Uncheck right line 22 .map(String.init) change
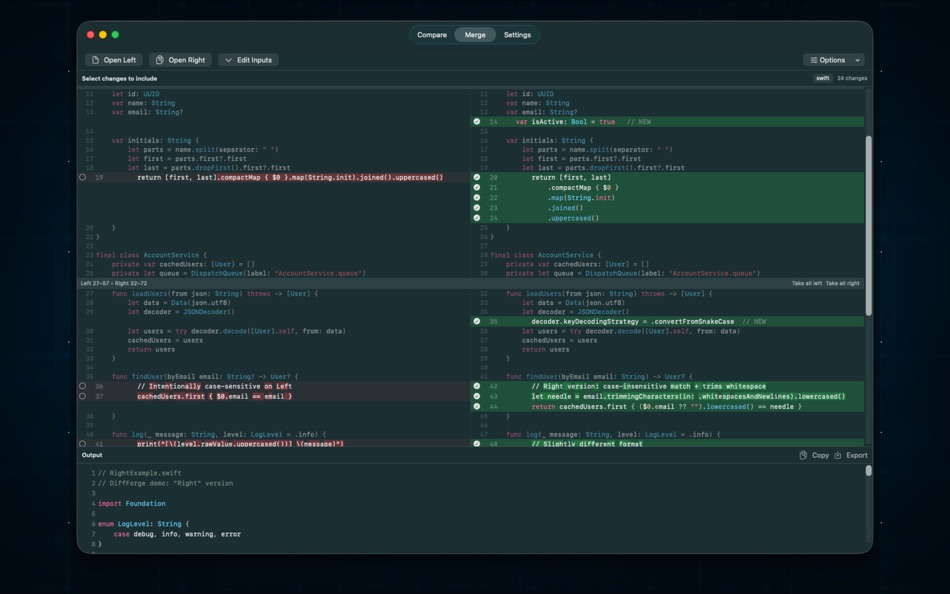Viewport: 950px width, 594px height. coord(477,198)
